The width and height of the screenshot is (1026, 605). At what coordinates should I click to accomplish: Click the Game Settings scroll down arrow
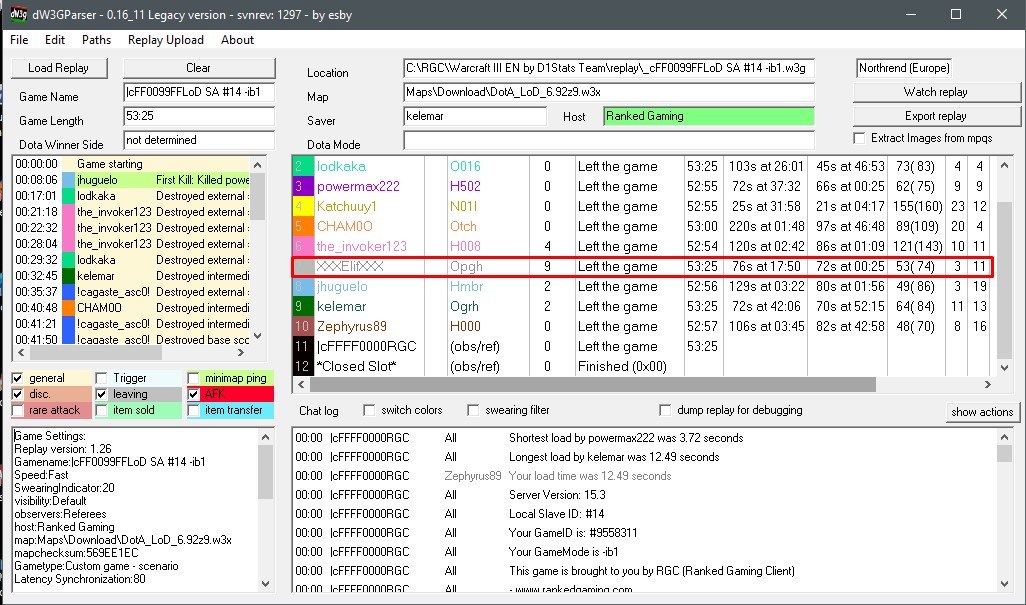265,583
